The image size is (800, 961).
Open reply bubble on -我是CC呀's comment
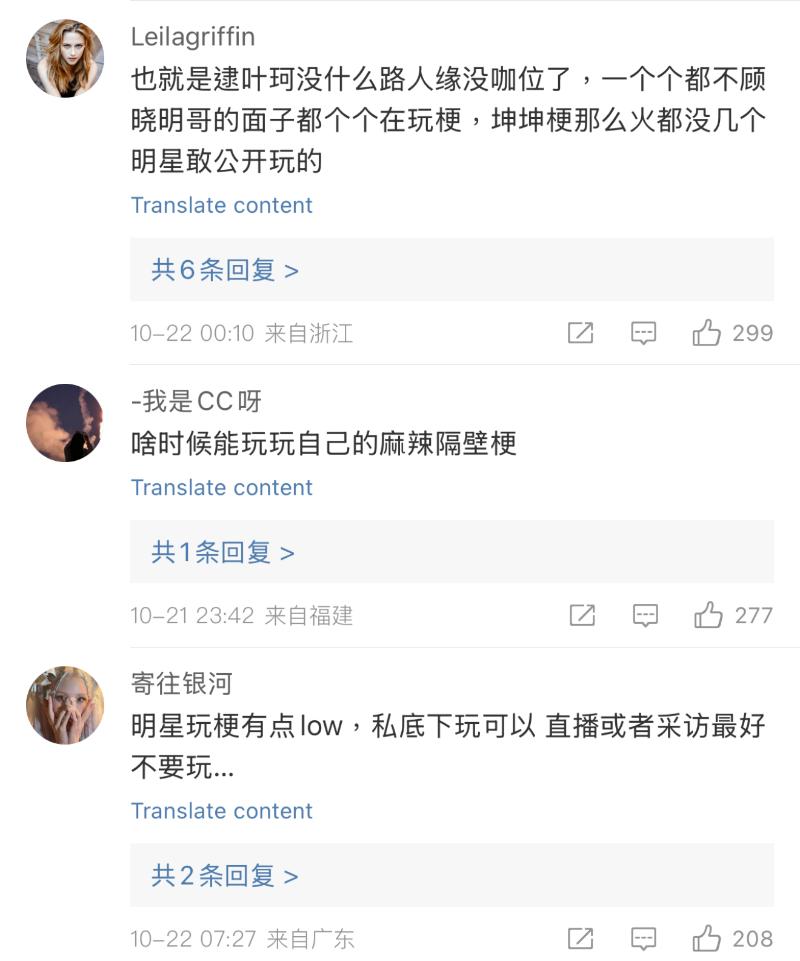point(646,615)
